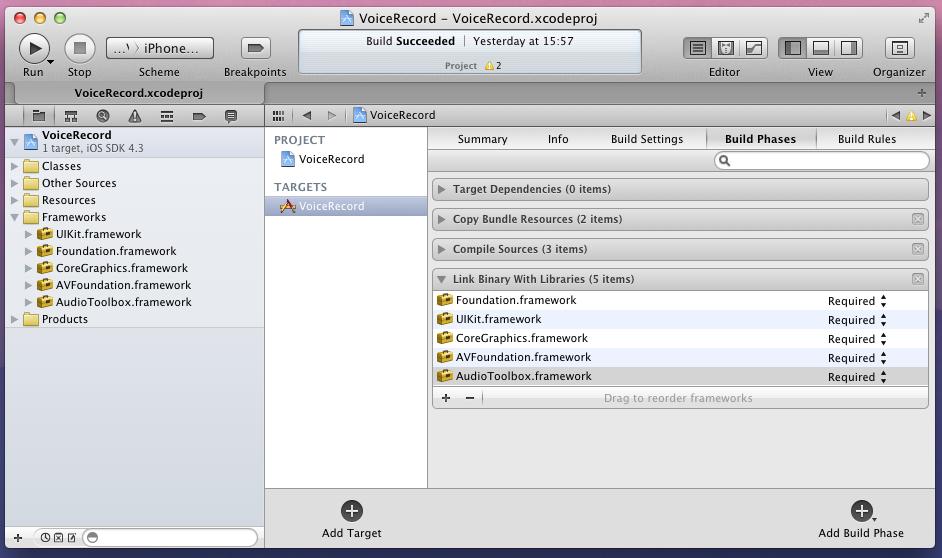Screen dimensions: 942x558
Task: Delete the Copy Bundle Resources phase
Action: [918, 219]
